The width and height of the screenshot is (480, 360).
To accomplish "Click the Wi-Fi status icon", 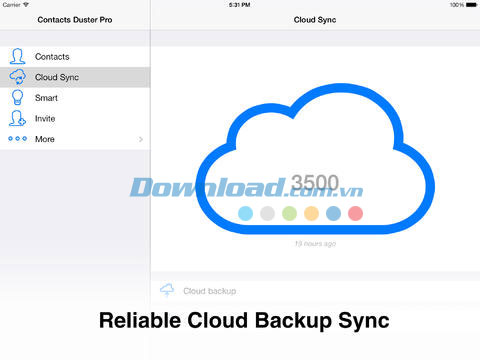I will point(26,5).
